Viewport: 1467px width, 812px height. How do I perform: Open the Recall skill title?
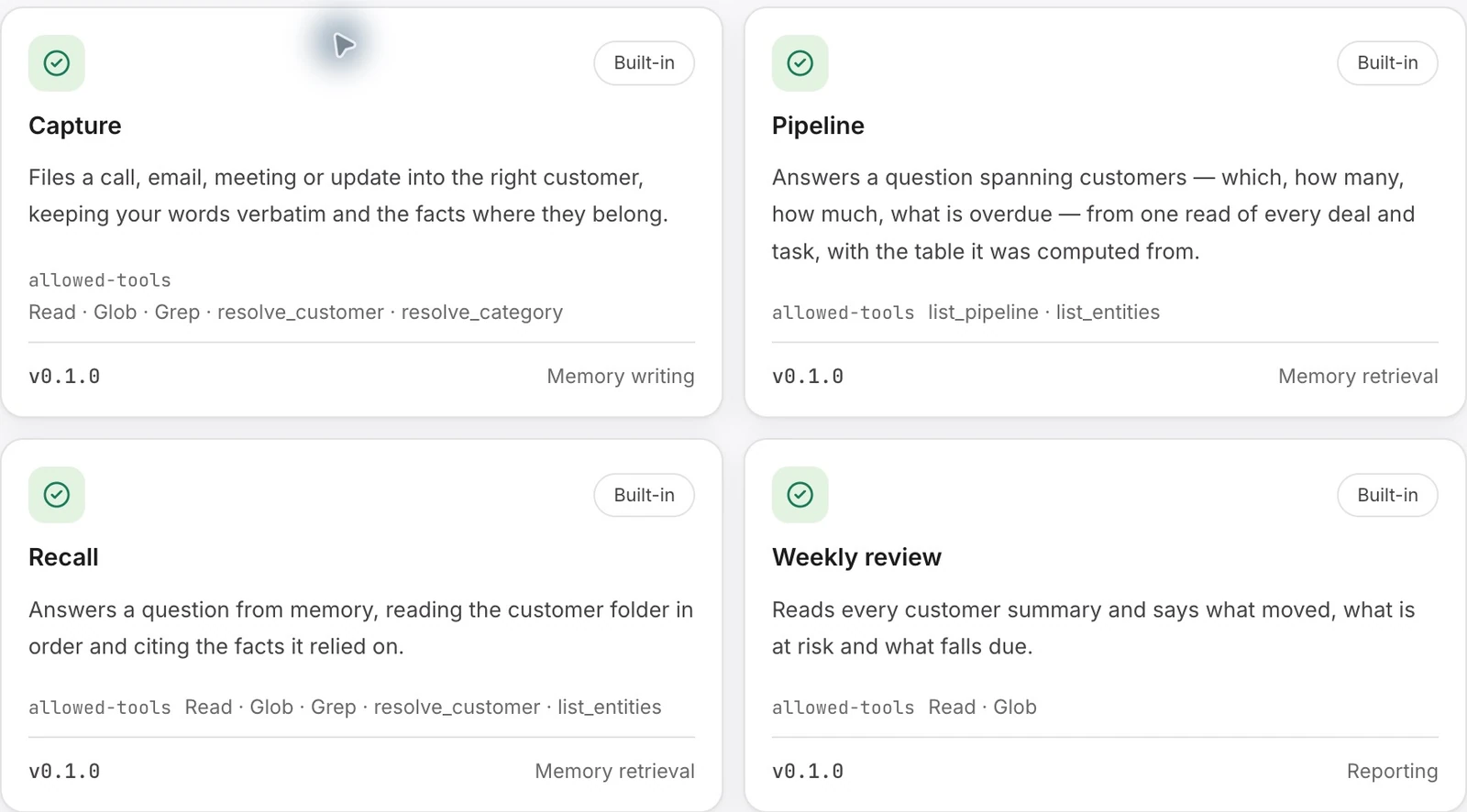63,557
